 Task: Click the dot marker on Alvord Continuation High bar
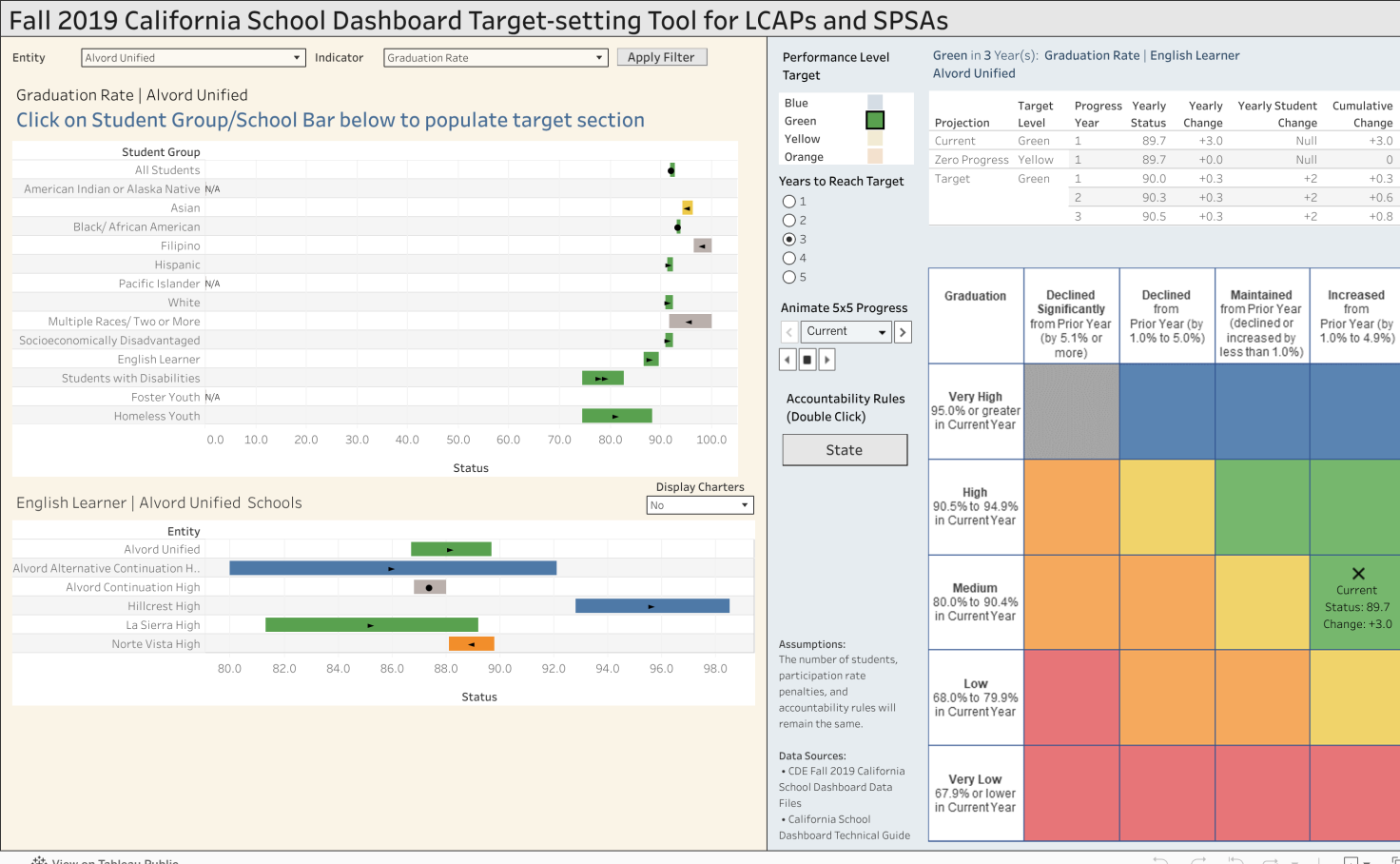429,587
